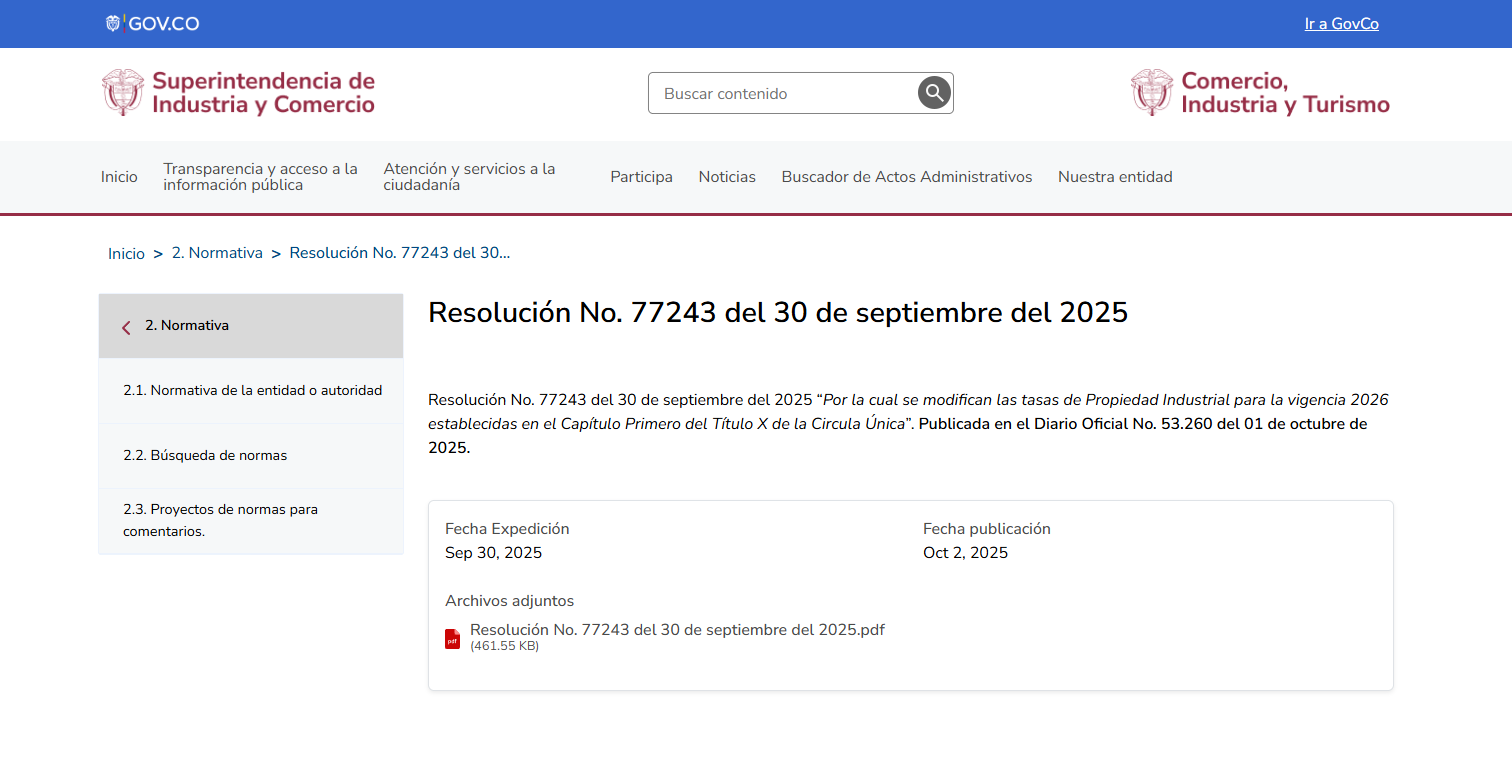The height and width of the screenshot is (777, 1512).
Task: Select Participa in the navigation bar
Action: click(641, 177)
